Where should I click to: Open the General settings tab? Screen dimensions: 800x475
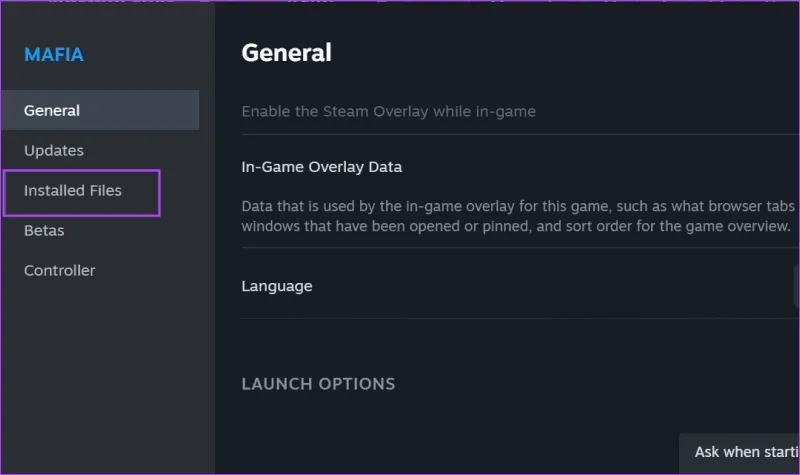click(52, 110)
